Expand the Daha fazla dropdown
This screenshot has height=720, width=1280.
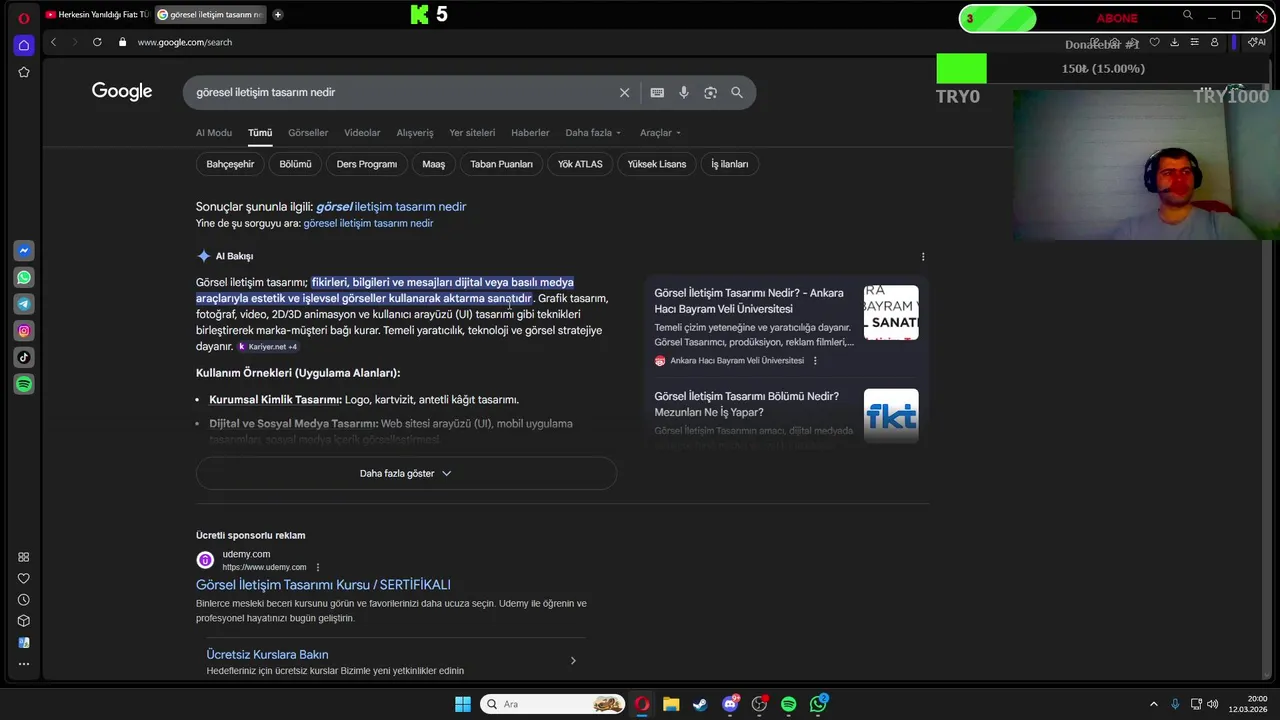coord(593,133)
